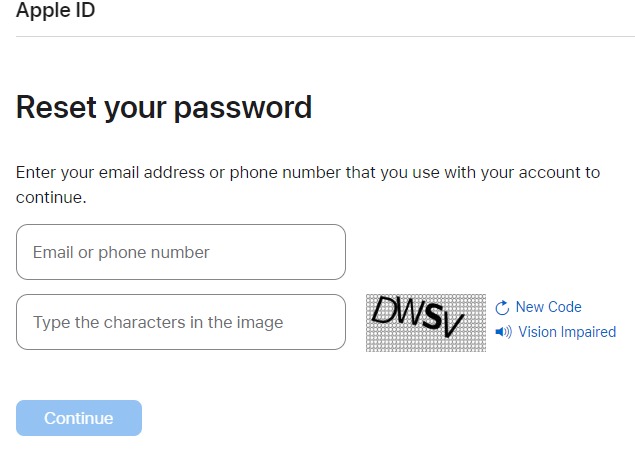635x453 pixels.
Task: Click the bold S in captcha
Action: (433, 317)
